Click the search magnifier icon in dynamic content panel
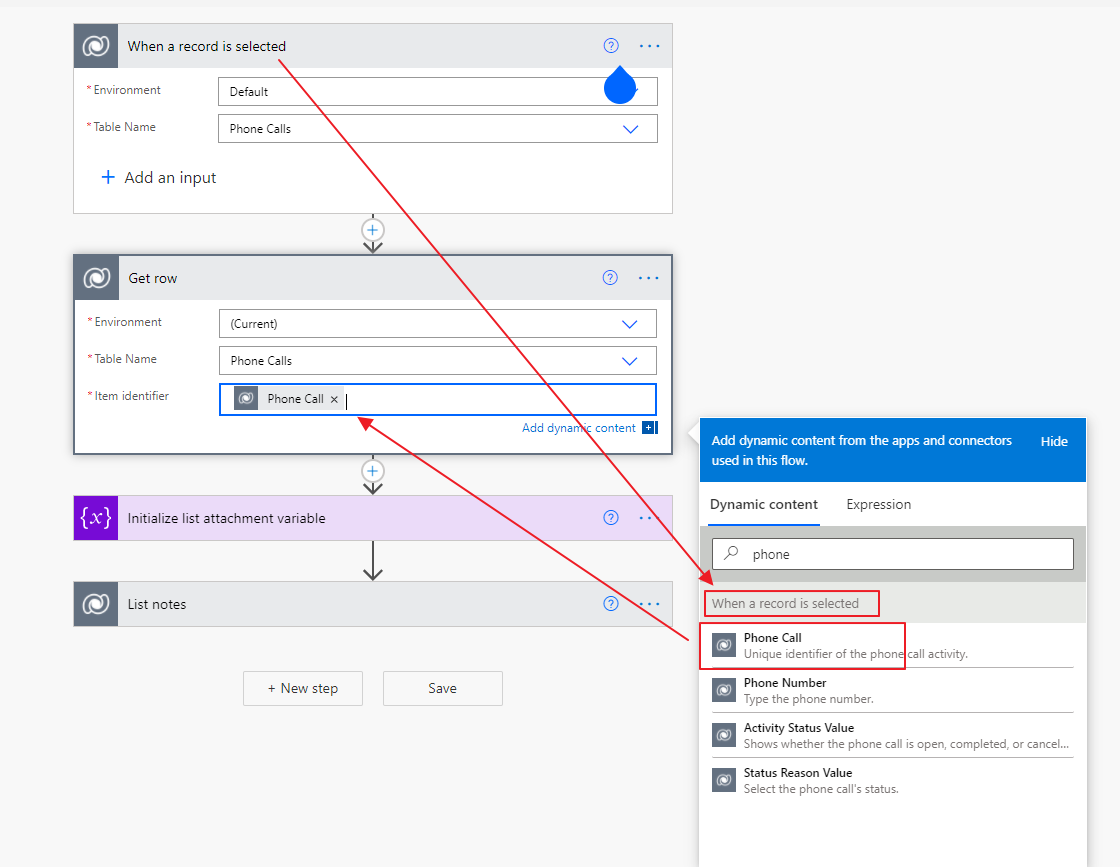The height and width of the screenshot is (867, 1120). 731,553
